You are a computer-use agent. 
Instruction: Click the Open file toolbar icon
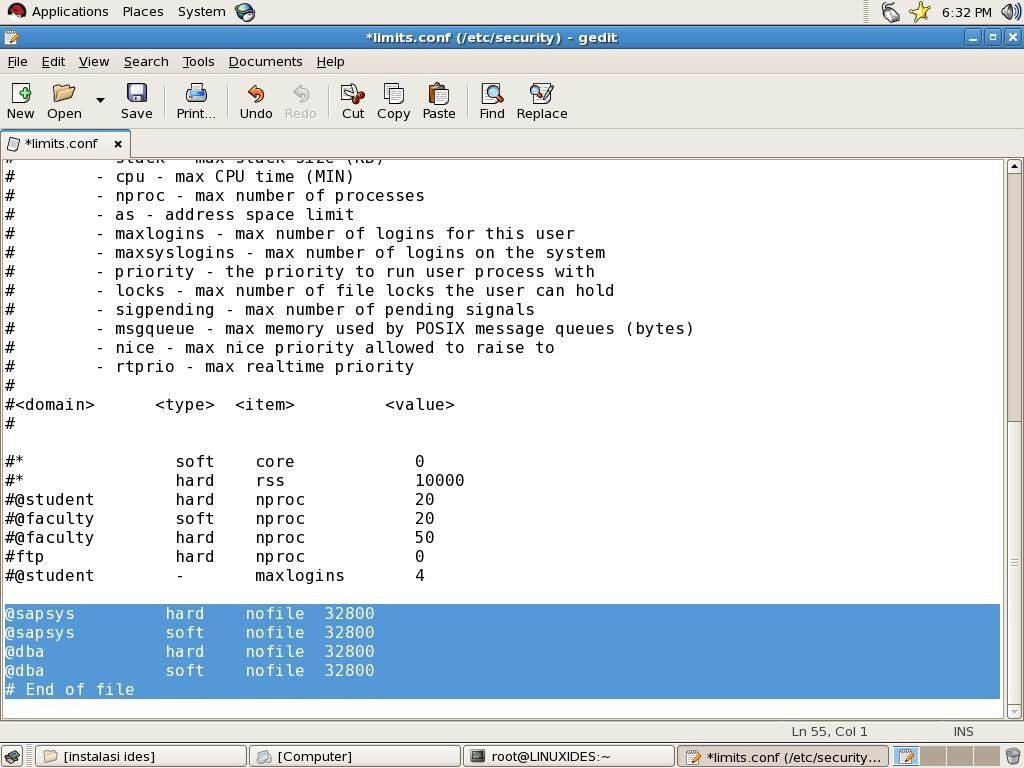64,101
